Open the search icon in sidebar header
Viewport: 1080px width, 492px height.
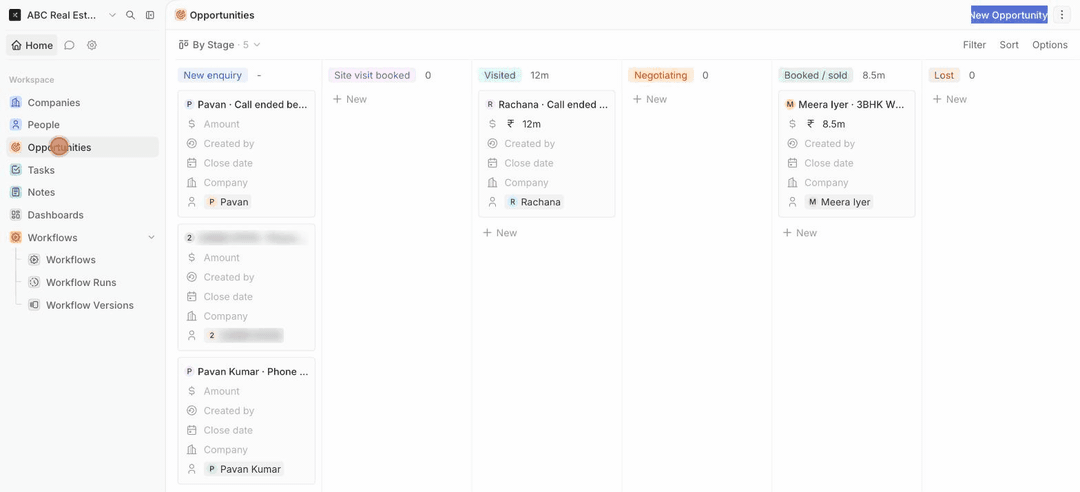tap(130, 15)
